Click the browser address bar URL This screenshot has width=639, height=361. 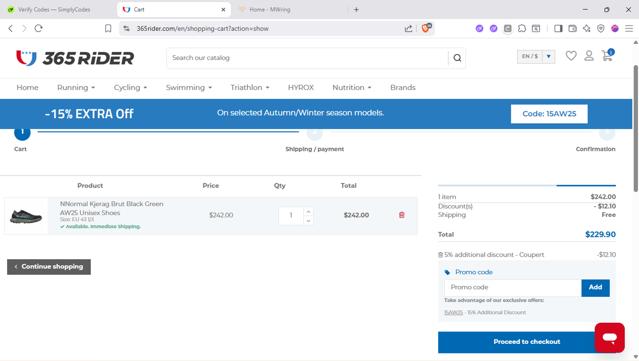[203, 29]
